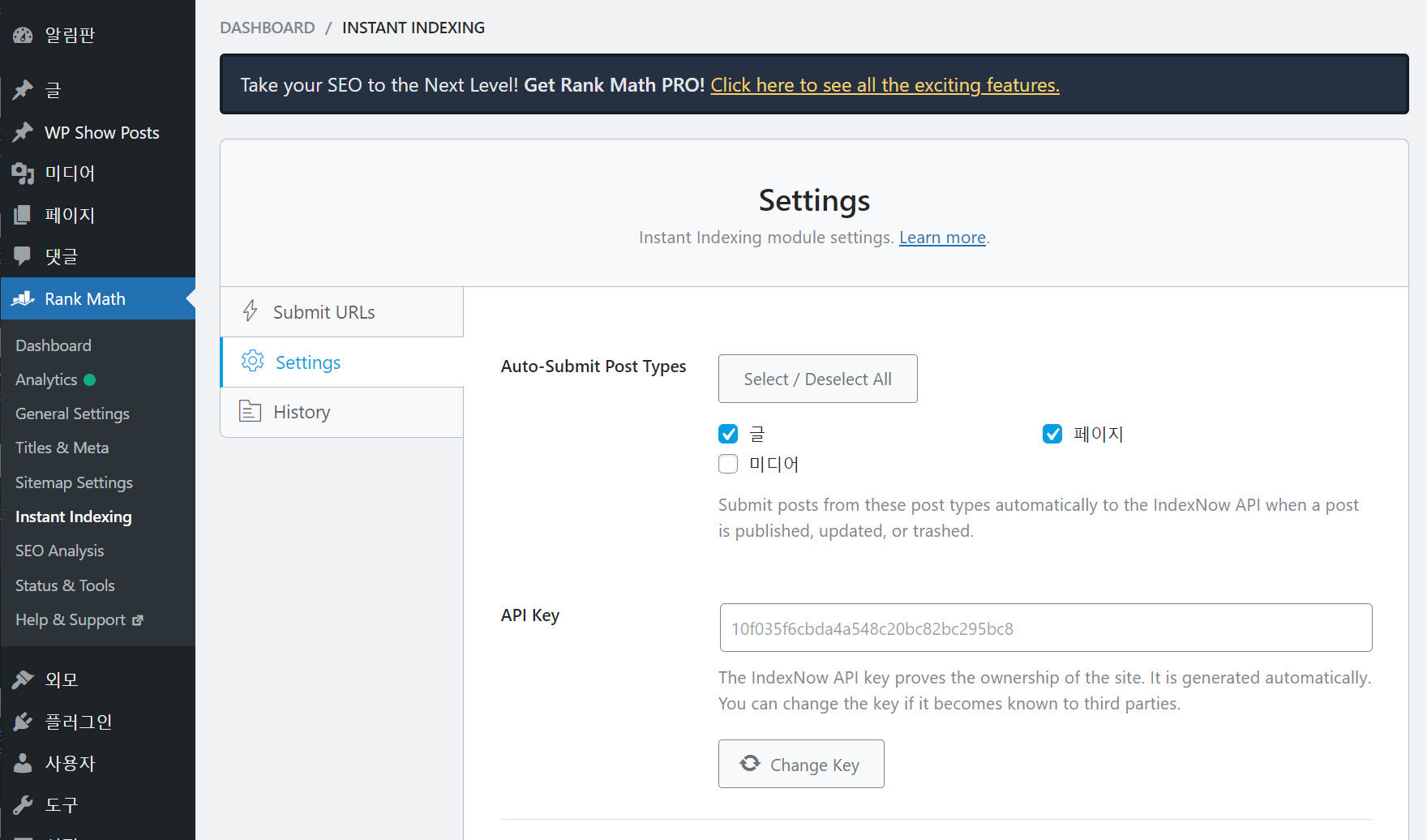Click the 미디어 checkbox label text
The height and width of the screenshot is (840, 1427).
pos(773,464)
